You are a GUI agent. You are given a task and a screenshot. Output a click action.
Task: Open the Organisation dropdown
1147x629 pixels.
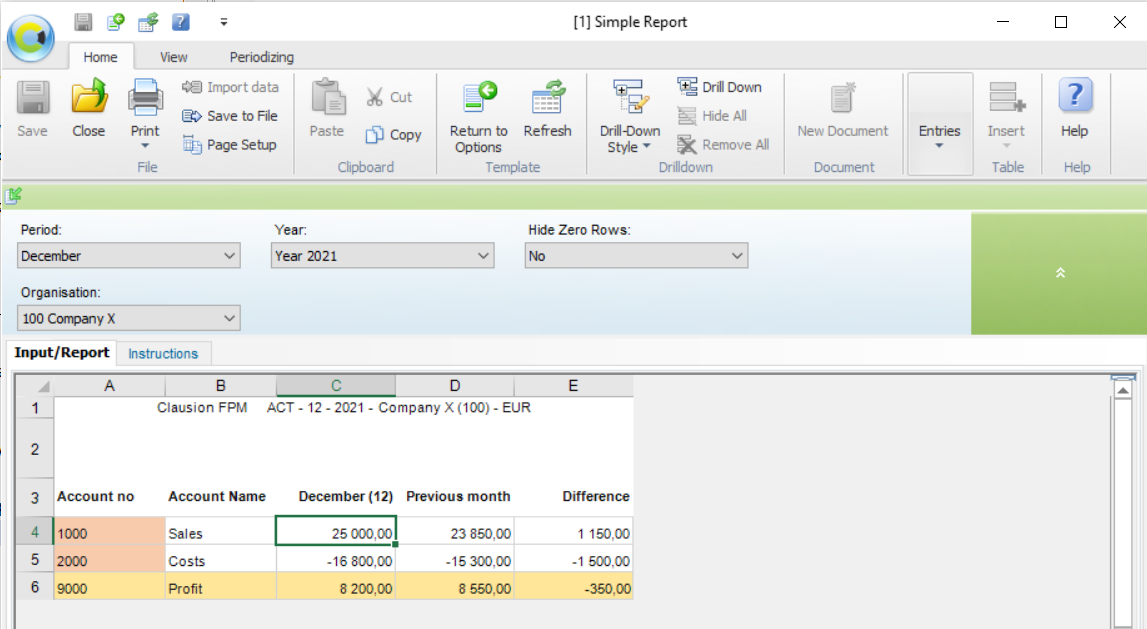(x=129, y=318)
